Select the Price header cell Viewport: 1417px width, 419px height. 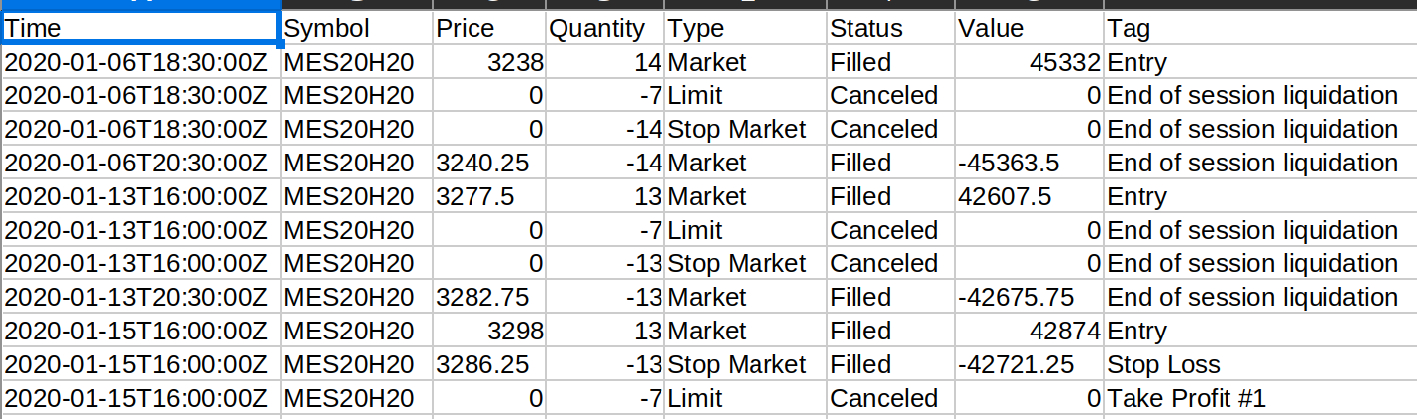click(489, 29)
